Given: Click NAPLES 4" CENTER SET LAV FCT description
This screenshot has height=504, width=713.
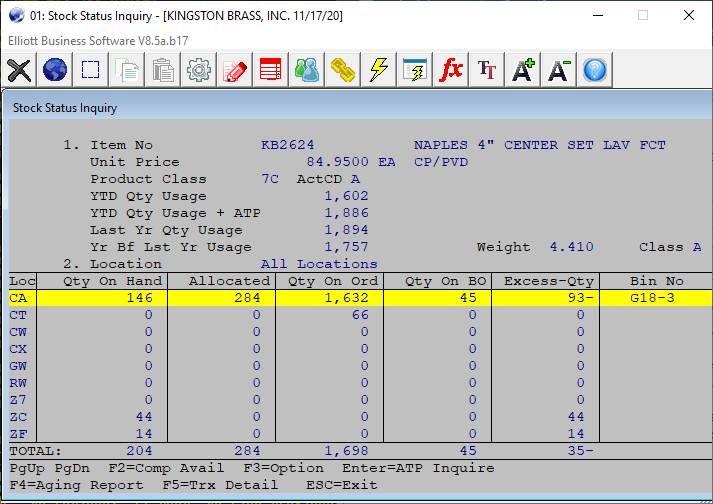Looking at the screenshot, I should point(540,145).
